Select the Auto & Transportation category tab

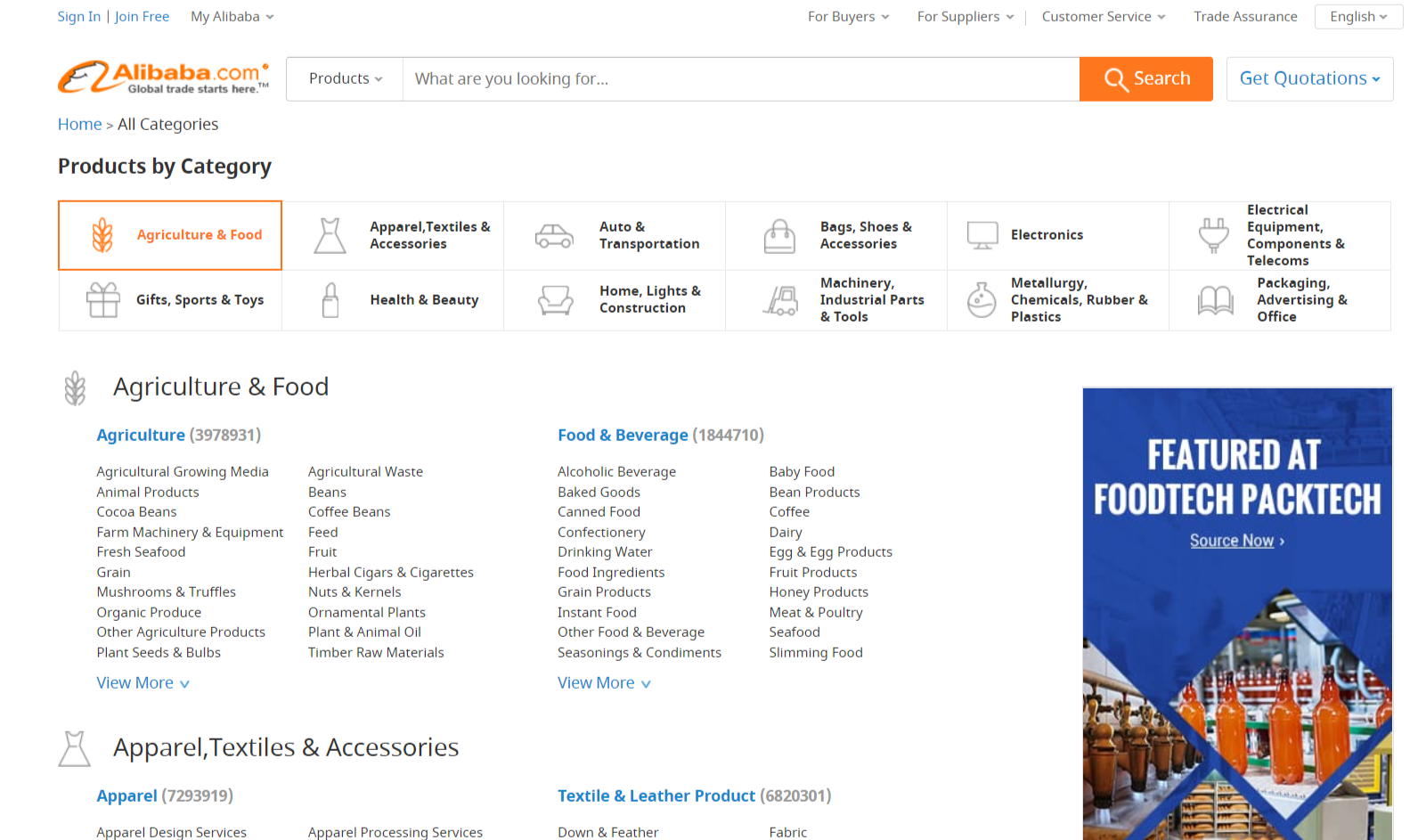pyautogui.click(x=615, y=235)
